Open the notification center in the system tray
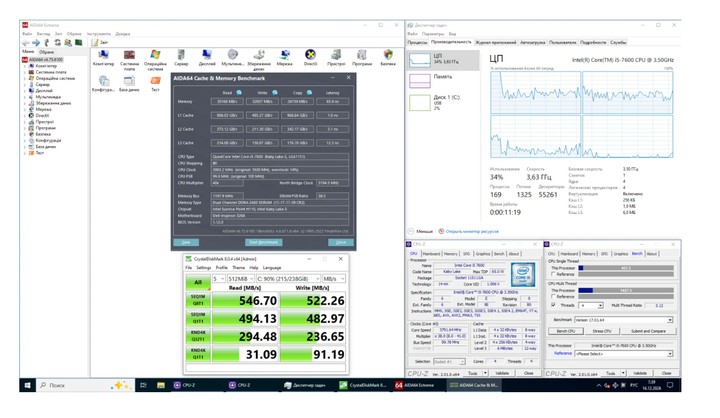The width and height of the screenshot is (720, 418). [x=670, y=385]
